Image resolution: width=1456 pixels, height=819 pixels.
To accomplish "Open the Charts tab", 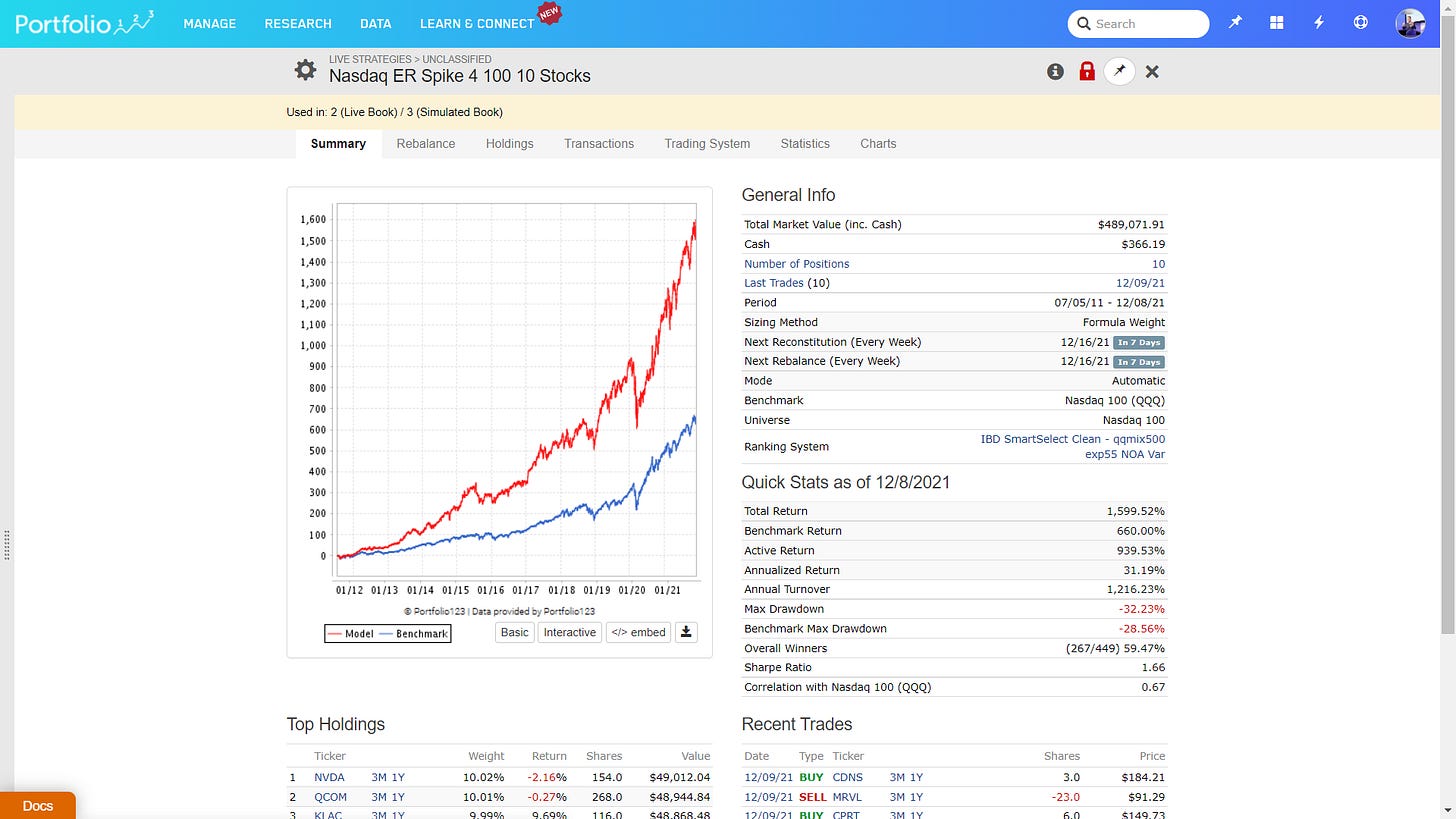I will pos(878,143).
